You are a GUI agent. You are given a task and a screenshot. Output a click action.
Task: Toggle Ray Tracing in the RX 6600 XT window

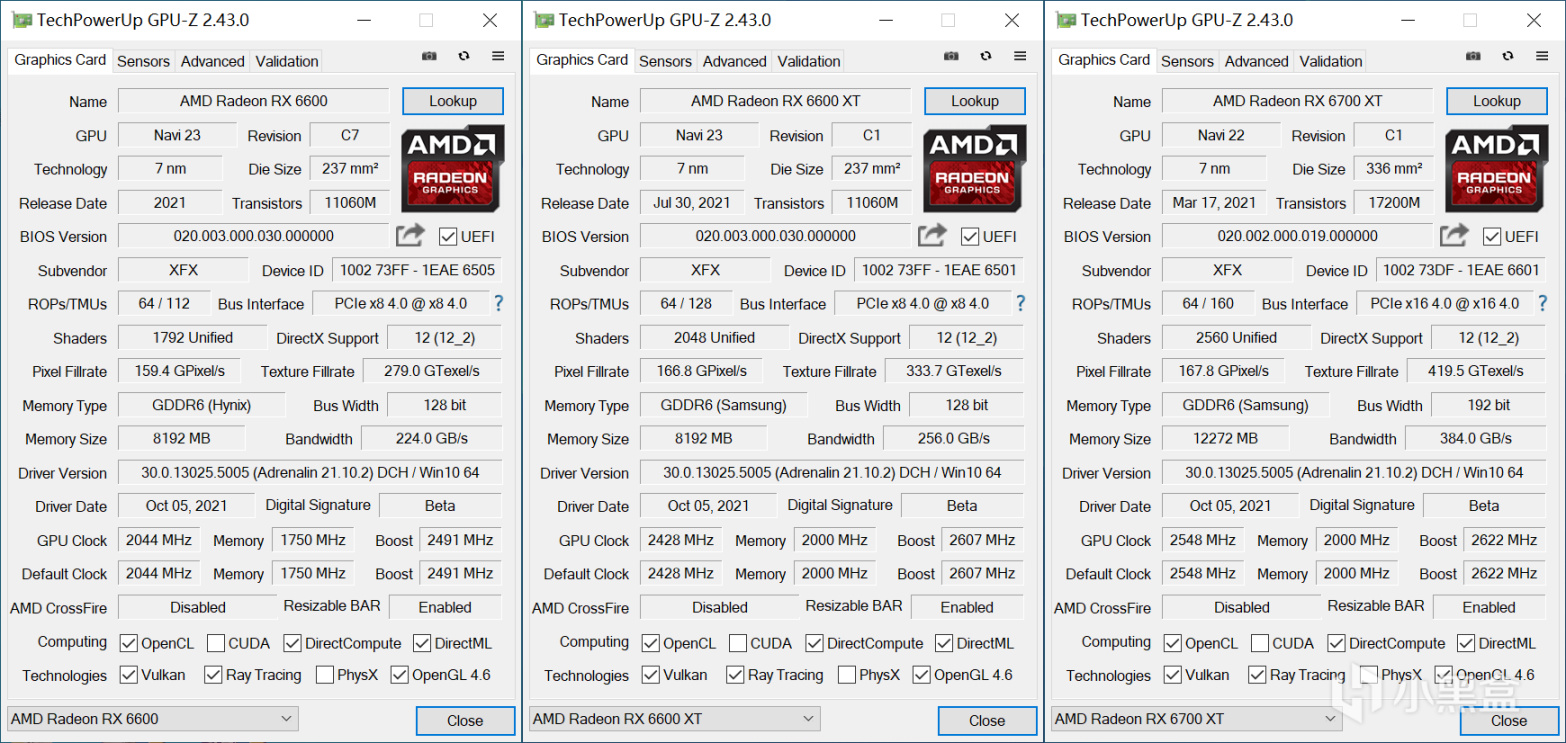[735, 675]
